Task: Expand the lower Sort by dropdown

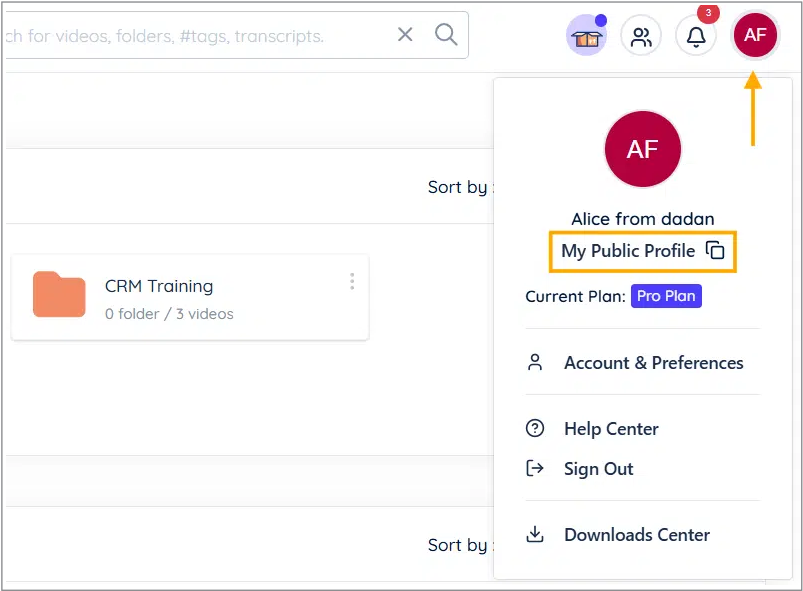Action: (x=459, y=545)
